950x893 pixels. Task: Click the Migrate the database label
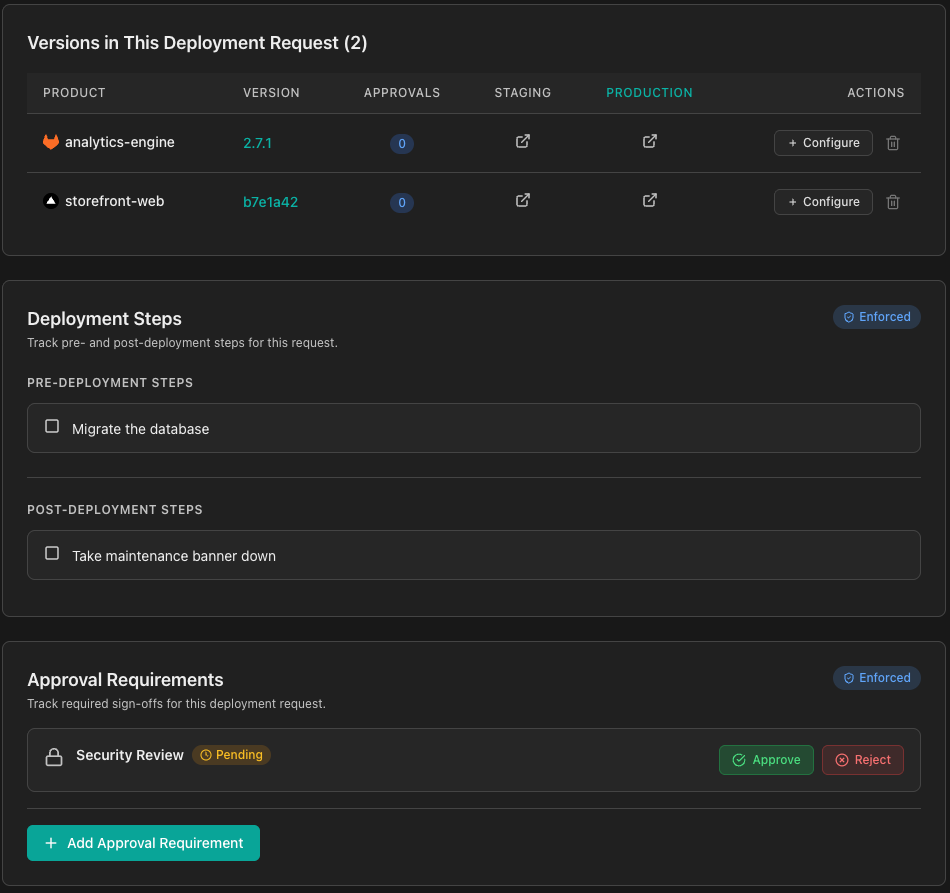click(141, 429)
